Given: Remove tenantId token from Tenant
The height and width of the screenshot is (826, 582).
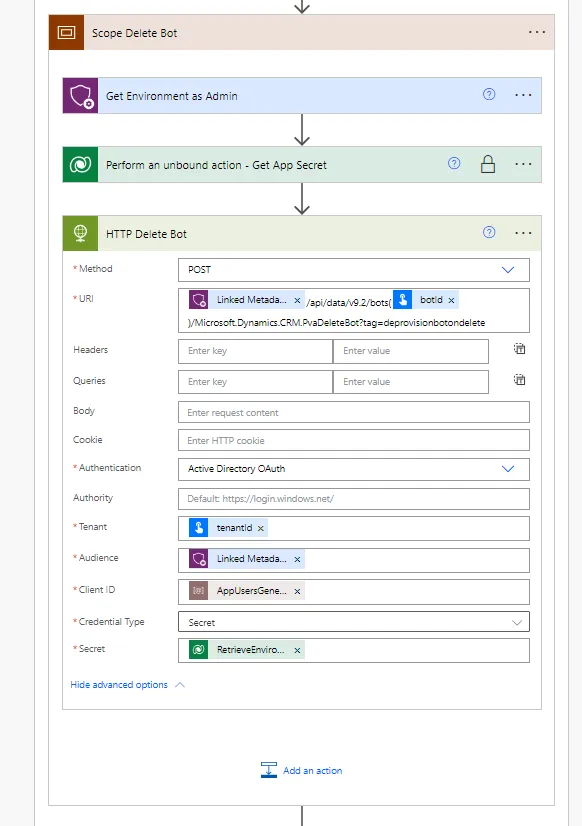Looking at the screenshot, I should pyautogui.click(x=260, y=528).
